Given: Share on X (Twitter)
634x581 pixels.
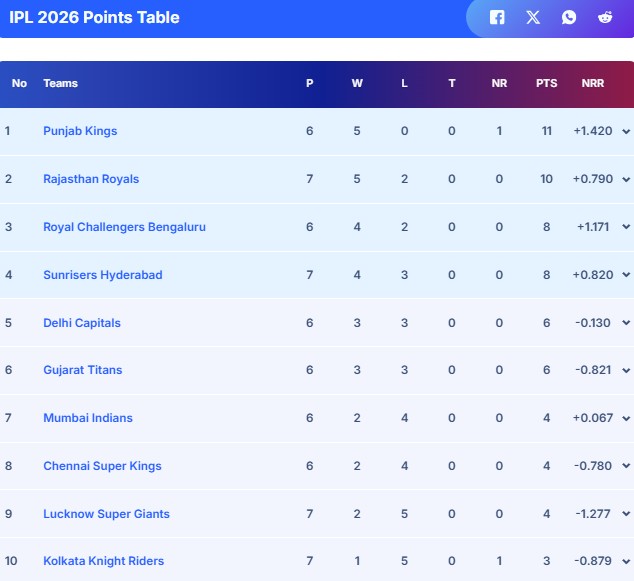Looking at the screenshot, I should (533, 17).
